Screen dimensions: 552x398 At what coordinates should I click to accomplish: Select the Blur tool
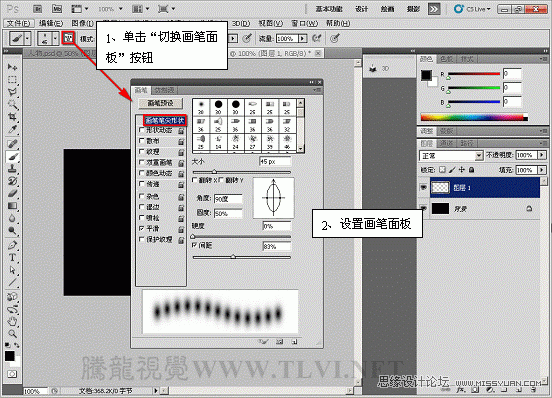[12, 218]
